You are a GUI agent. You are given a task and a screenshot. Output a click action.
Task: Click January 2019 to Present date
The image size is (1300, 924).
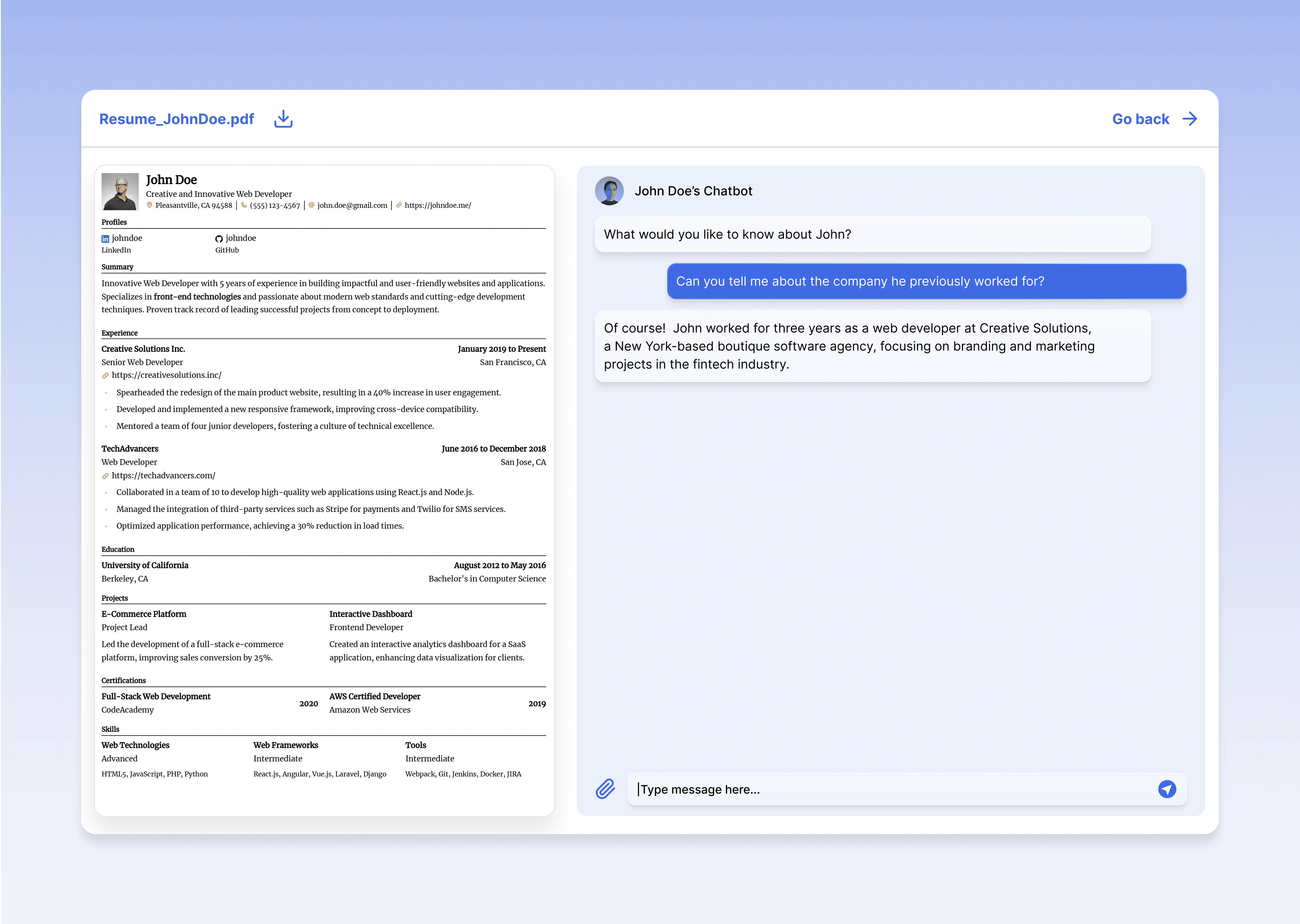coord(501,349)
